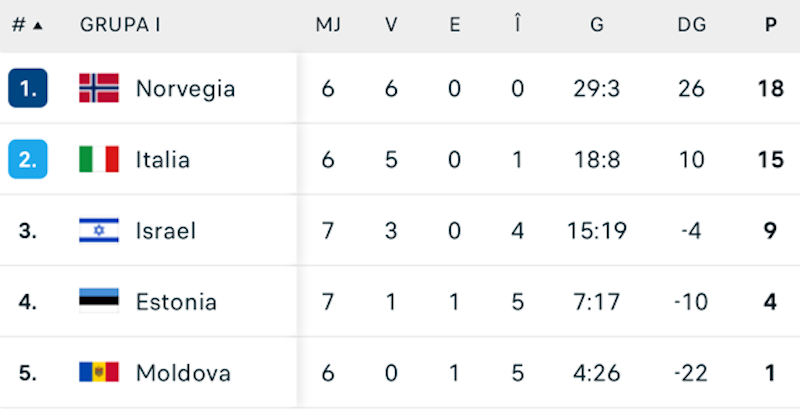Click the V wins column header
The width and height of the screenshot is (800, 411).
pyautogui.click(x=391, y=25)
